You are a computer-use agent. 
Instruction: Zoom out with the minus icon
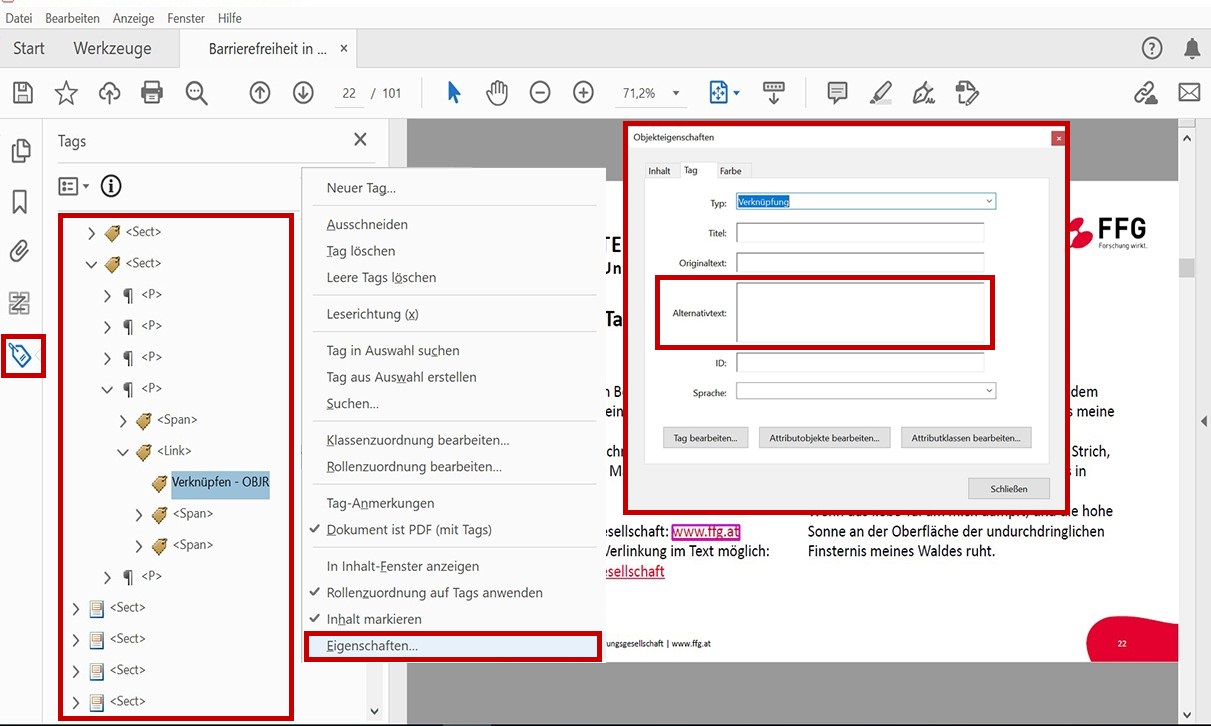540,93
